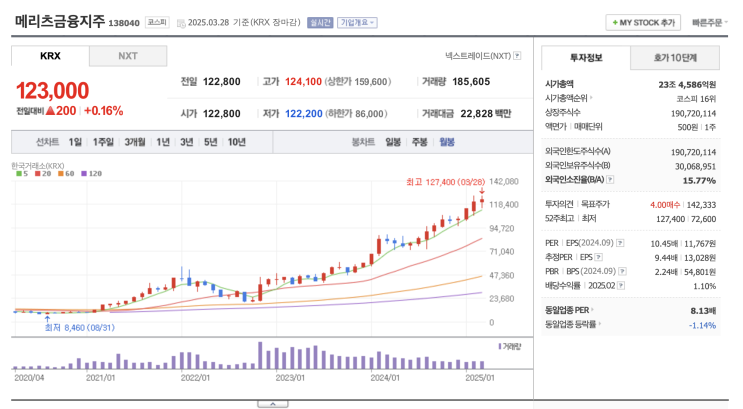
Task: Open the help icon beside PBR BPS(2024.09)
Action: (623, 272)
